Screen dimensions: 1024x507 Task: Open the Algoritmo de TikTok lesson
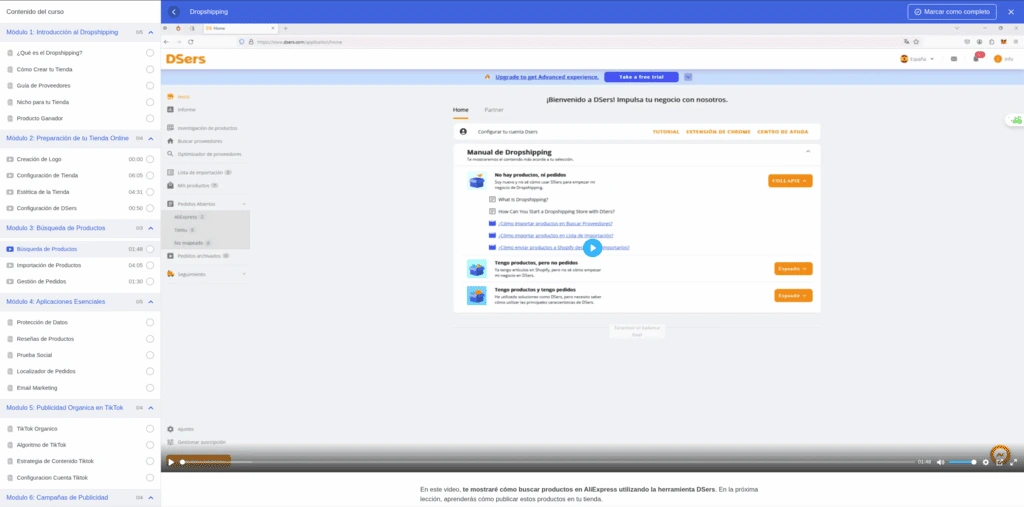[41, 444]
